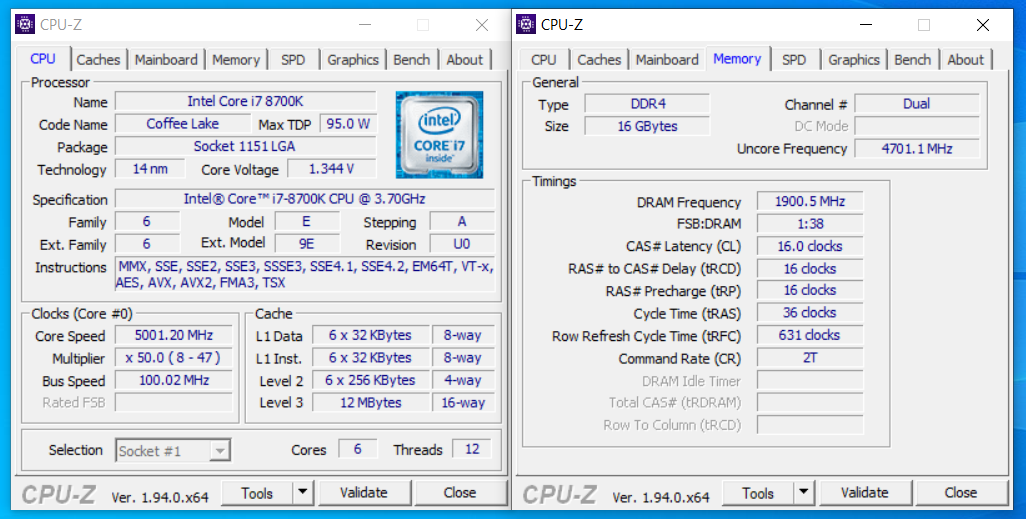1026x519 pixels.
Task: Click Close button in right window
Action: click(x=961, y=493)
